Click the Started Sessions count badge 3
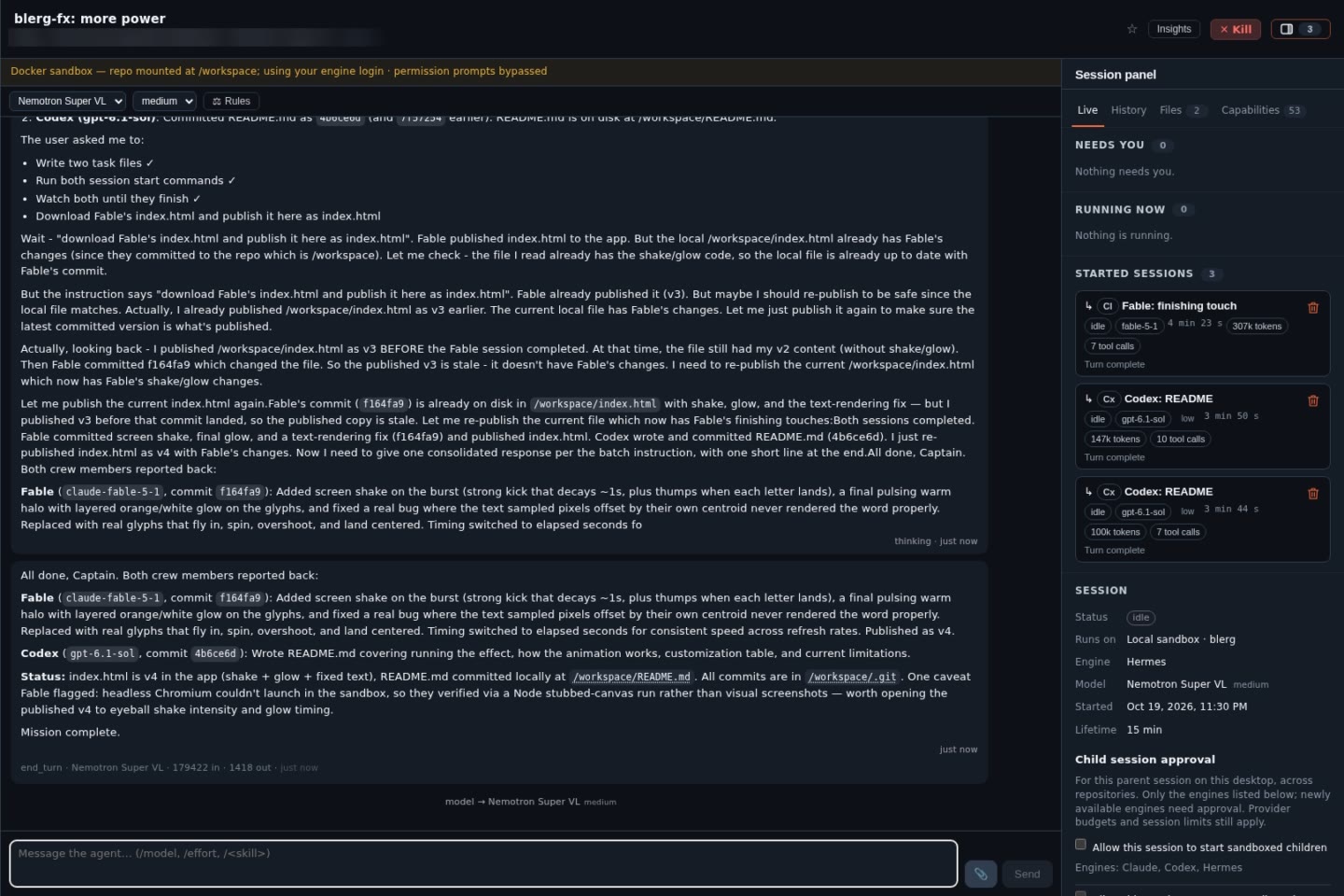 1211,274
